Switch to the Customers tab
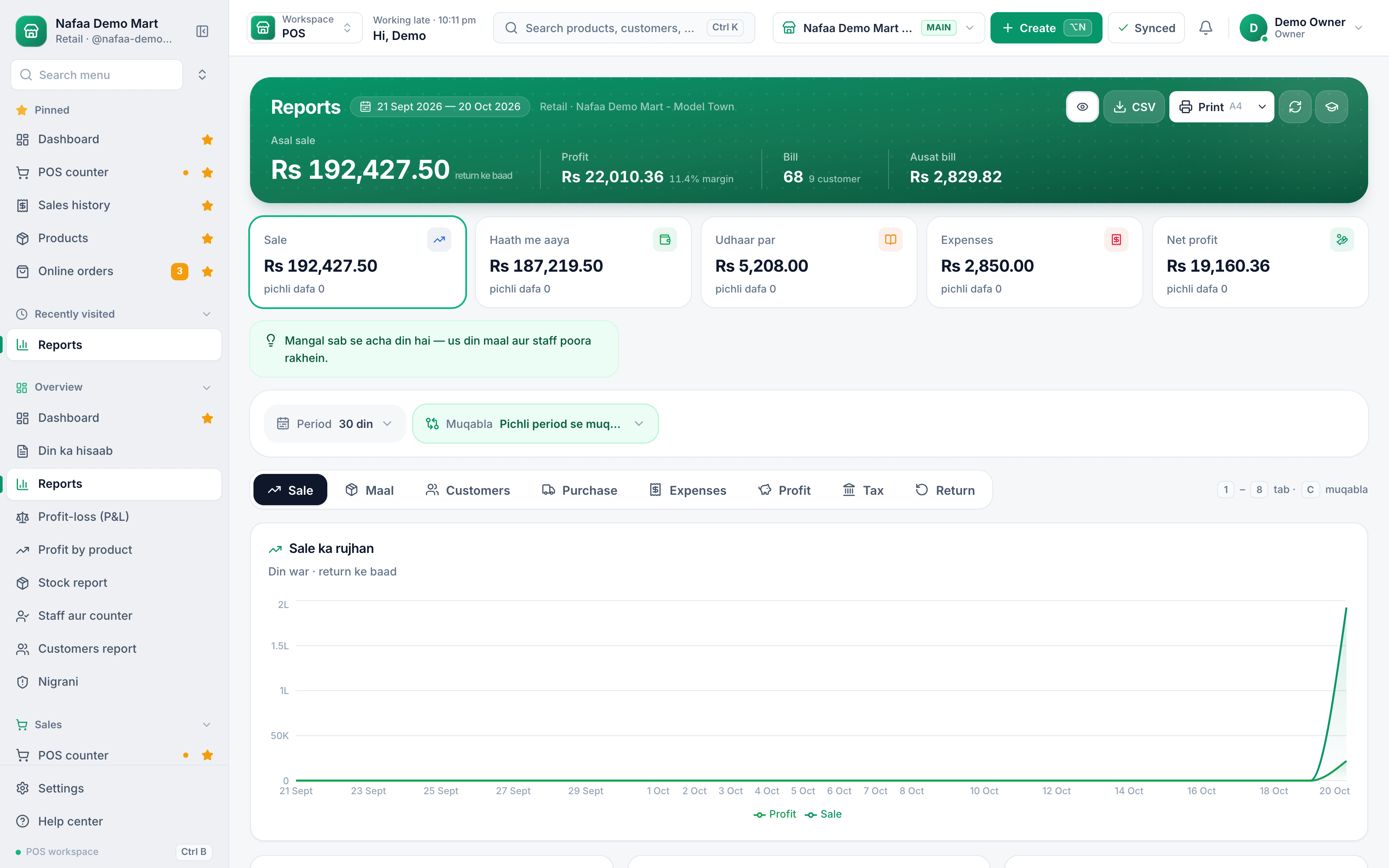 [467, 490]
